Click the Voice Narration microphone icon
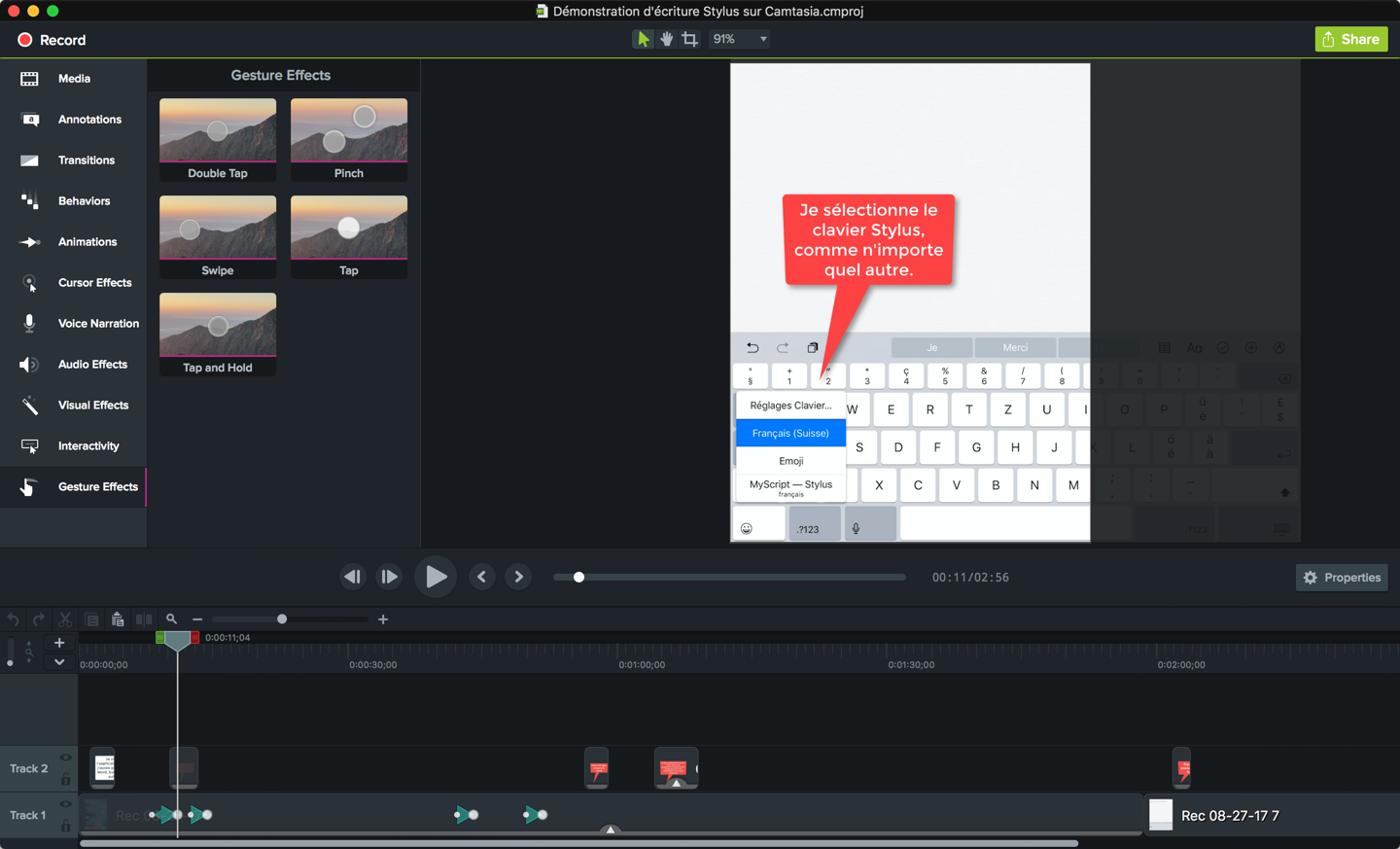 (29, 323)
